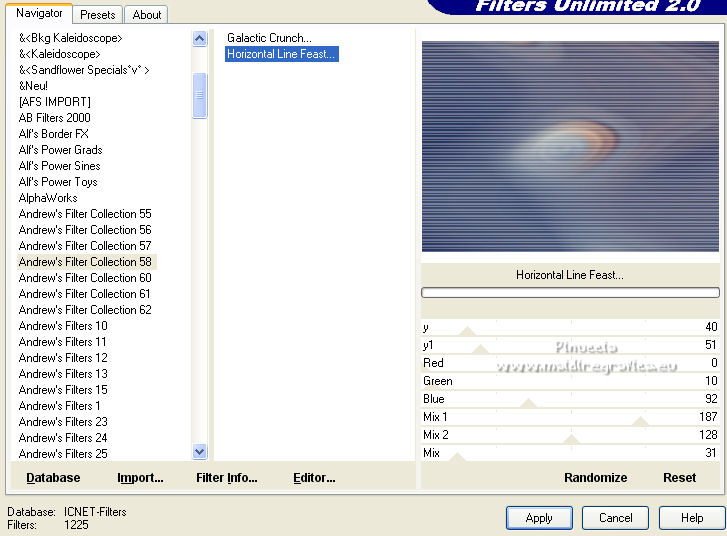Select Andrew's Filter Collection 60
Image resolution: width=727 pixels, height=536 pixels.
(85, 278)
